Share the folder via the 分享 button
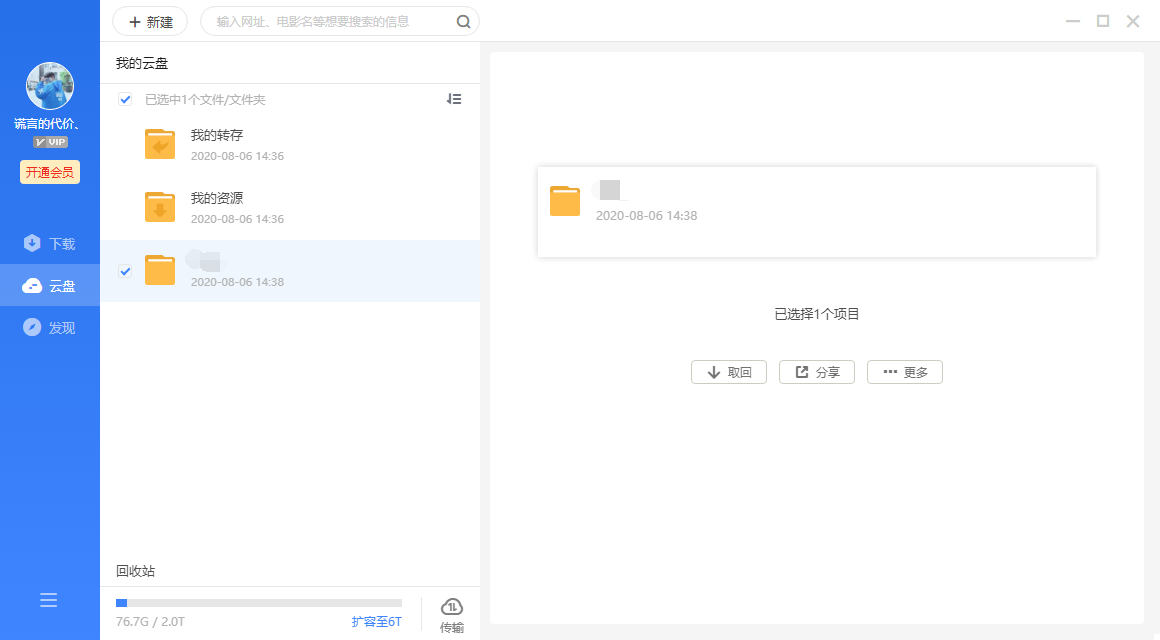This screenshot has width=1160, height=640. (x=816, y=371)
